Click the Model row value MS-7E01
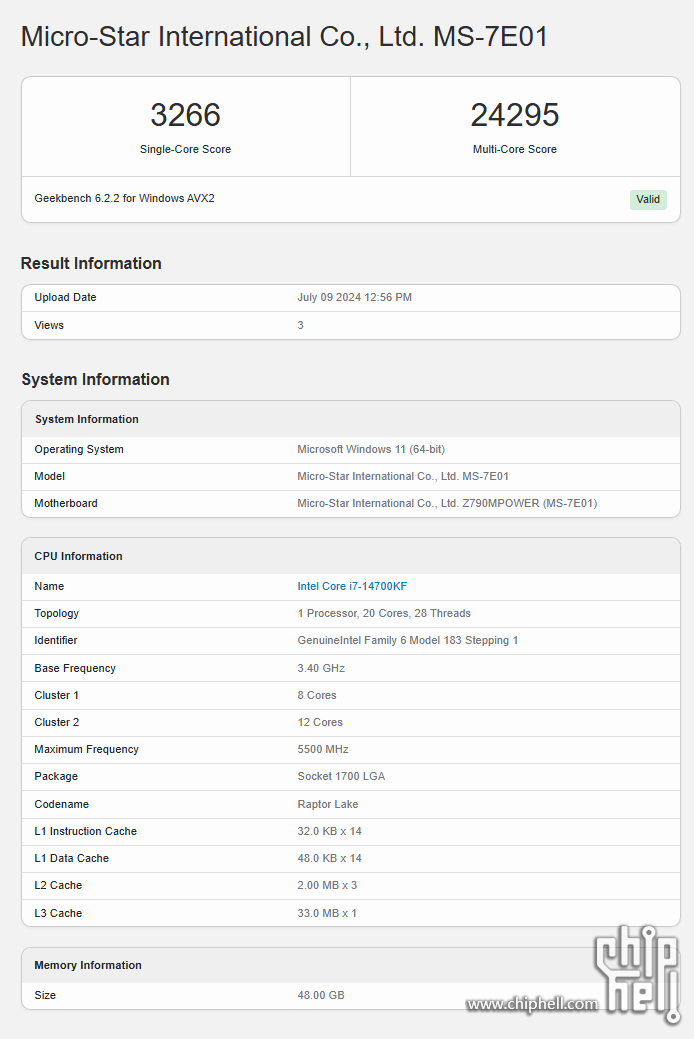Viewport: 694px width, 1039px height. 403,476
